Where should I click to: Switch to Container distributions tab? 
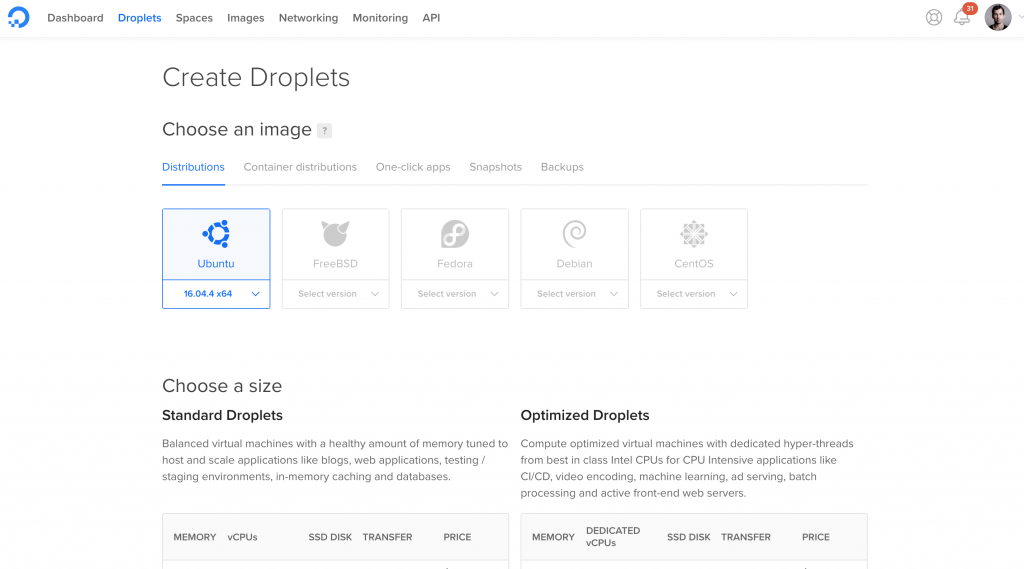pyautogui.click(x=300, y=167)
